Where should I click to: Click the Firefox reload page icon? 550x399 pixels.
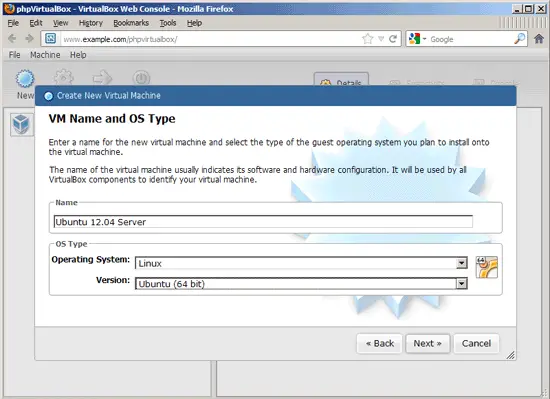(x=393, y=39)
